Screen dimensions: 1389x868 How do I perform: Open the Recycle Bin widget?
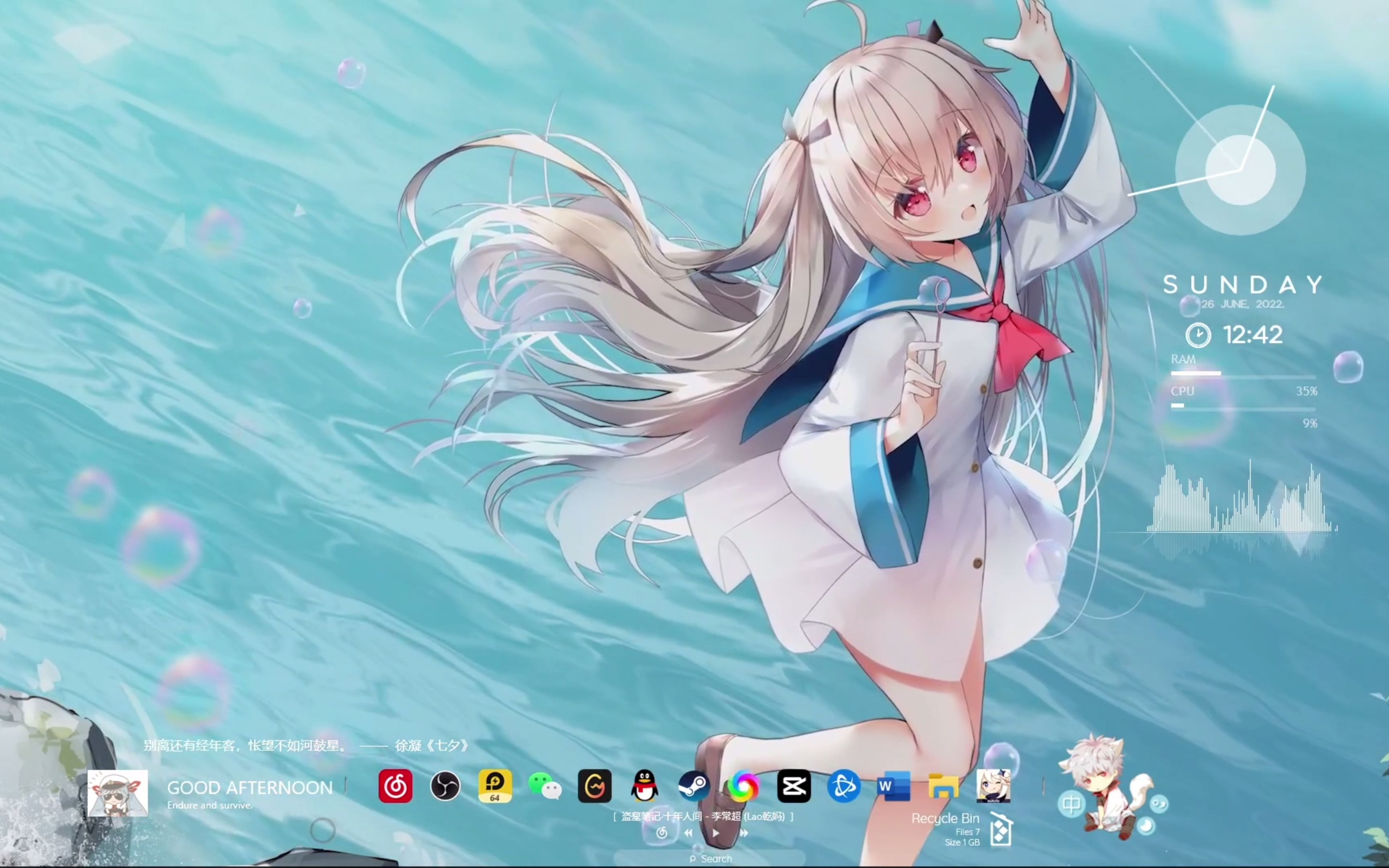1000,828
